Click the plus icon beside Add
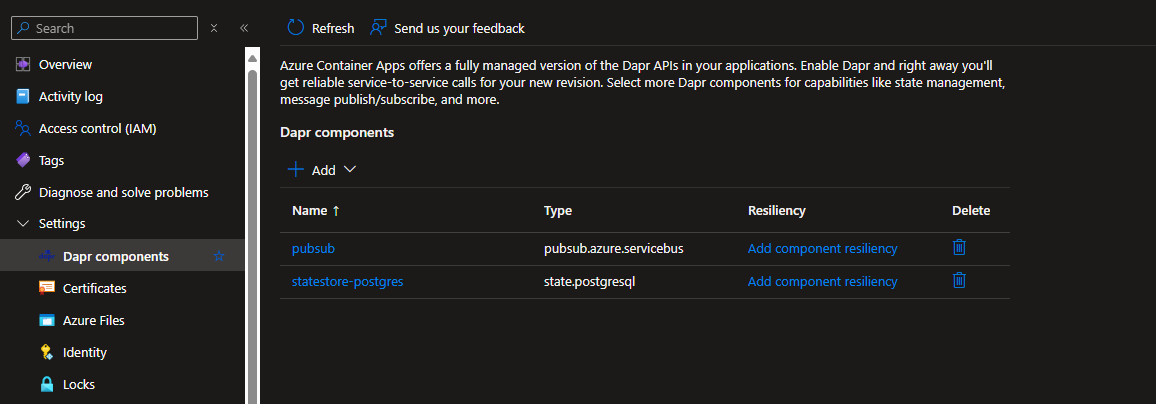 pos(296,170)
